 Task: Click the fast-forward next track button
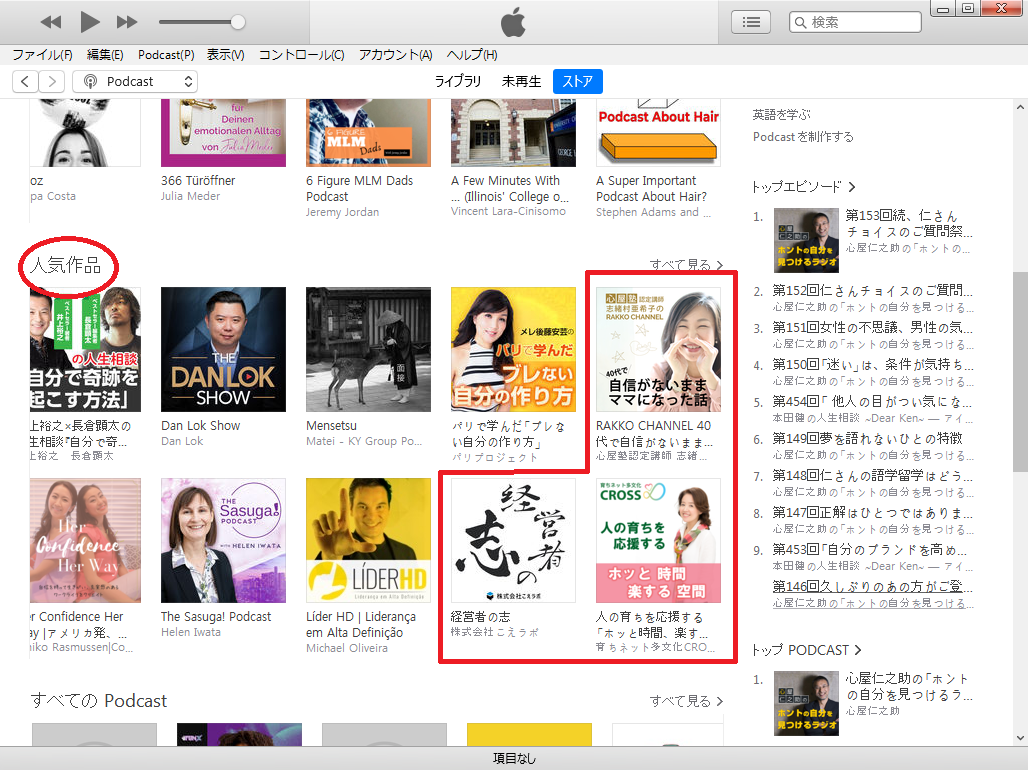click(127, 22)
